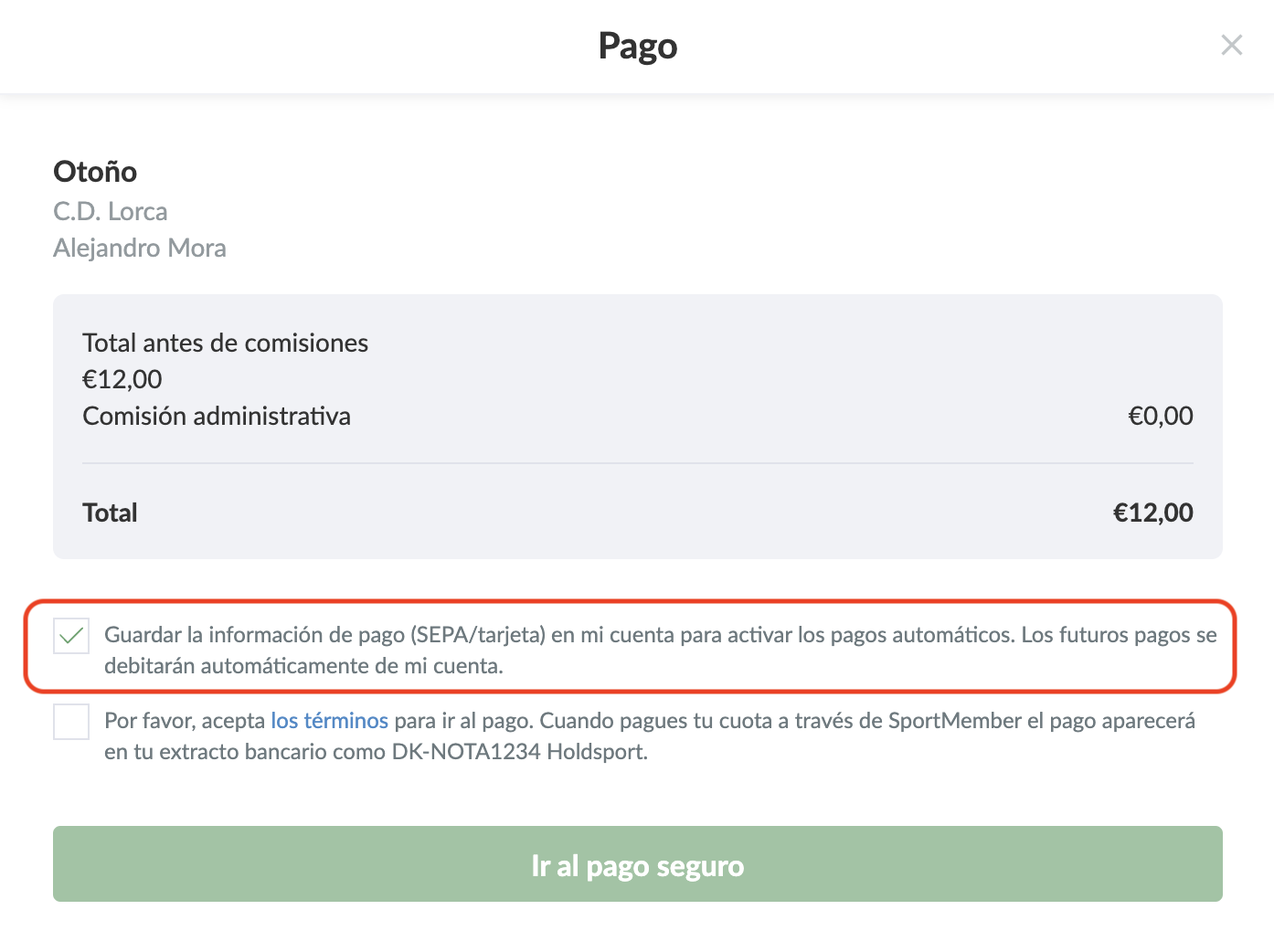Click the €12,00 amount under 'Total antes de comisiones'
Viewport: 1274px width, 952px height.
[122, 379]
